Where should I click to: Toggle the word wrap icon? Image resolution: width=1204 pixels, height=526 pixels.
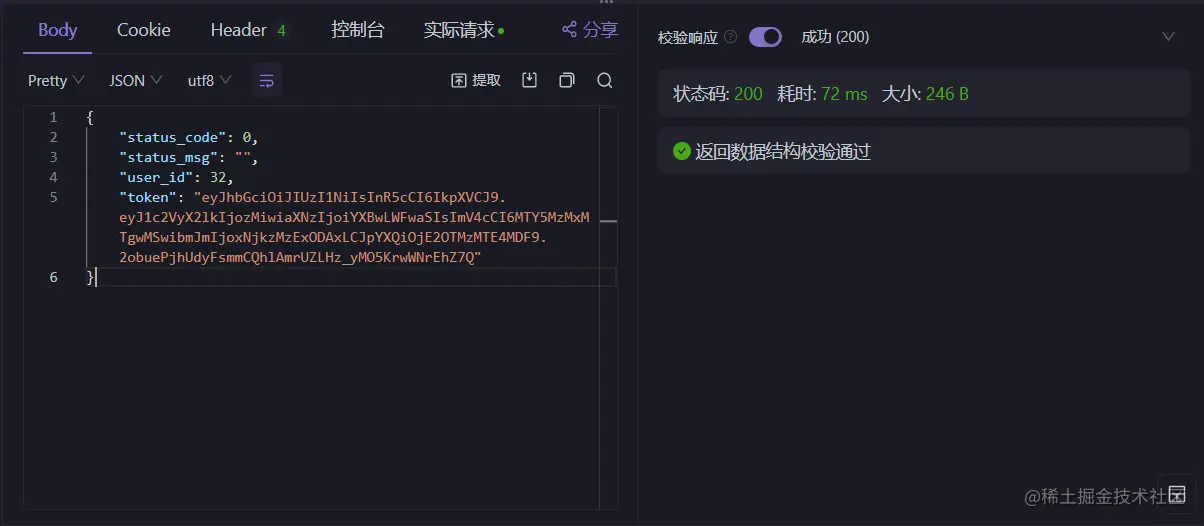click(x=267, y=80)
